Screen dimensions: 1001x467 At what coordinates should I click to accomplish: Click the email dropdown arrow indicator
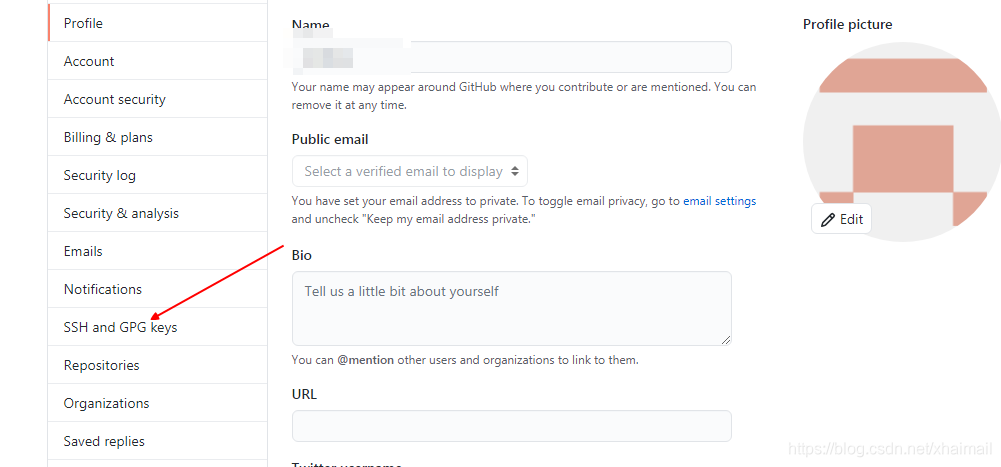coord(514,171)
